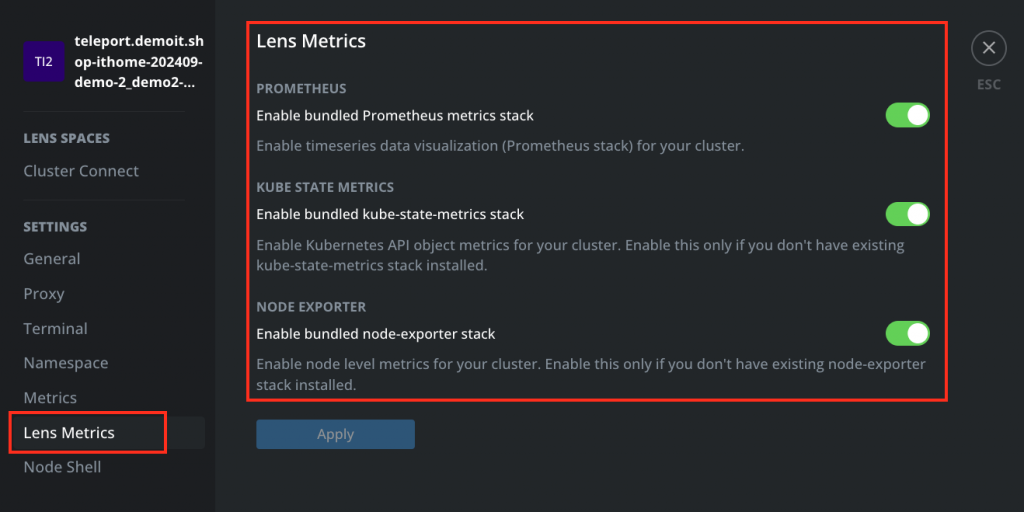Switch to Terminal settings
1024x512 pixels.
pos(56,329)
